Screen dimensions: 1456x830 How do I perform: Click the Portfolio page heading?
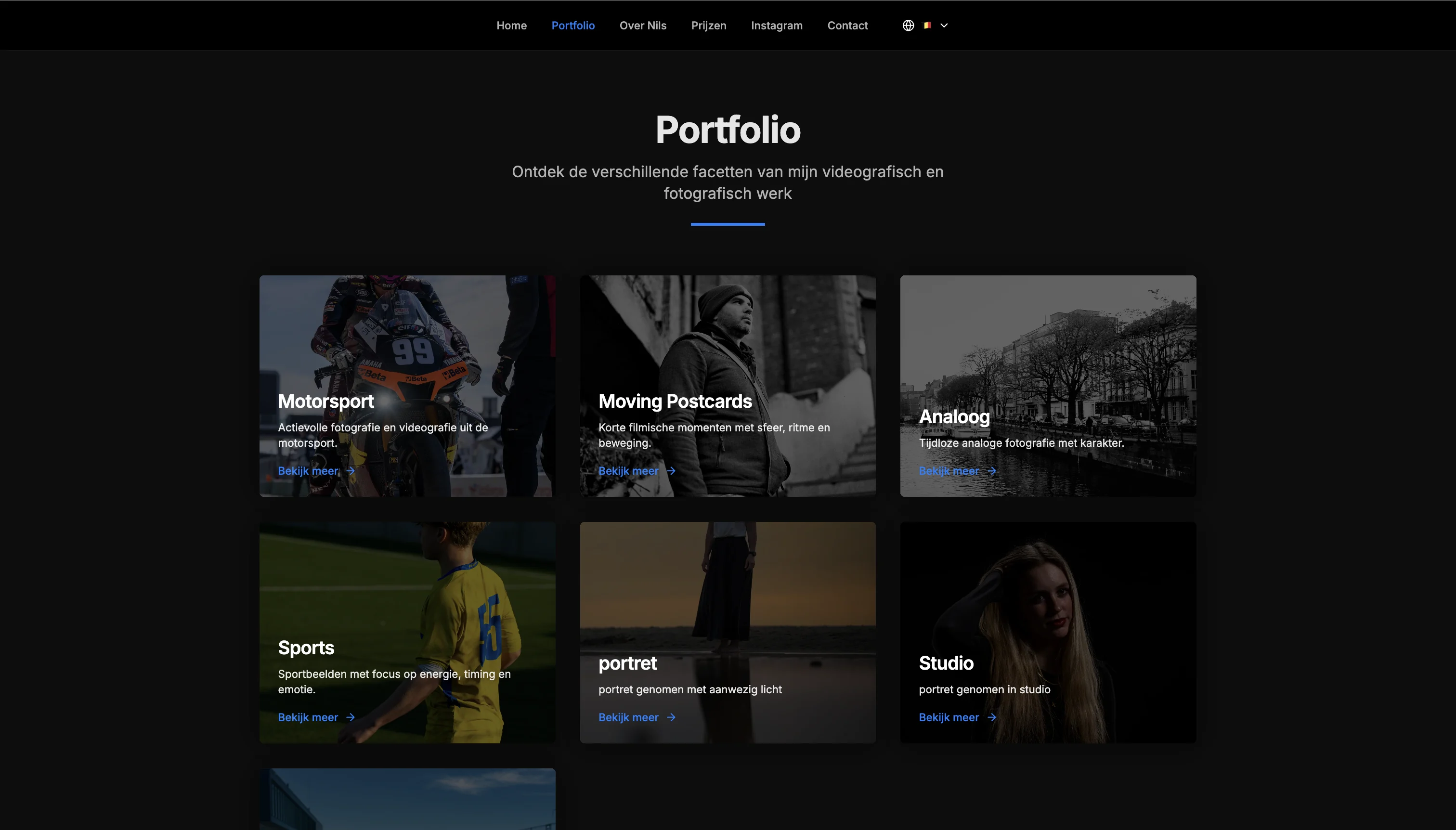(x=728, y=130)
